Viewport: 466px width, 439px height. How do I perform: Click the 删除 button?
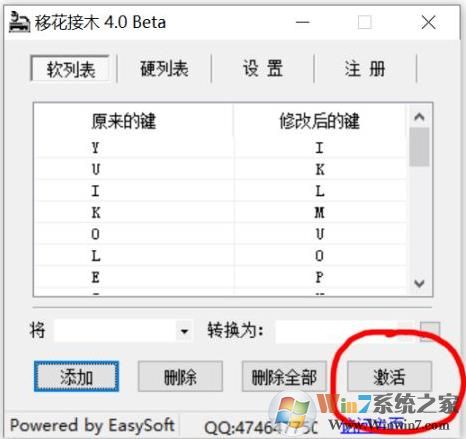tap(180, 376)
